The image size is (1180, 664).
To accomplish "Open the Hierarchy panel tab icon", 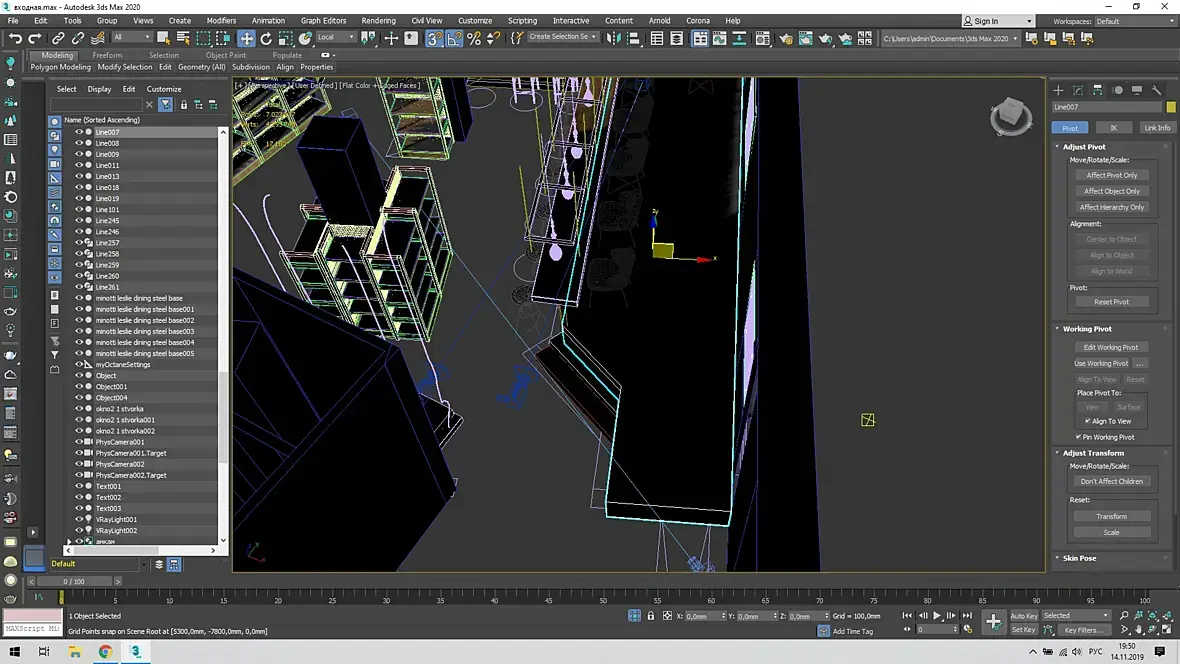I will tap(1097, 90).
